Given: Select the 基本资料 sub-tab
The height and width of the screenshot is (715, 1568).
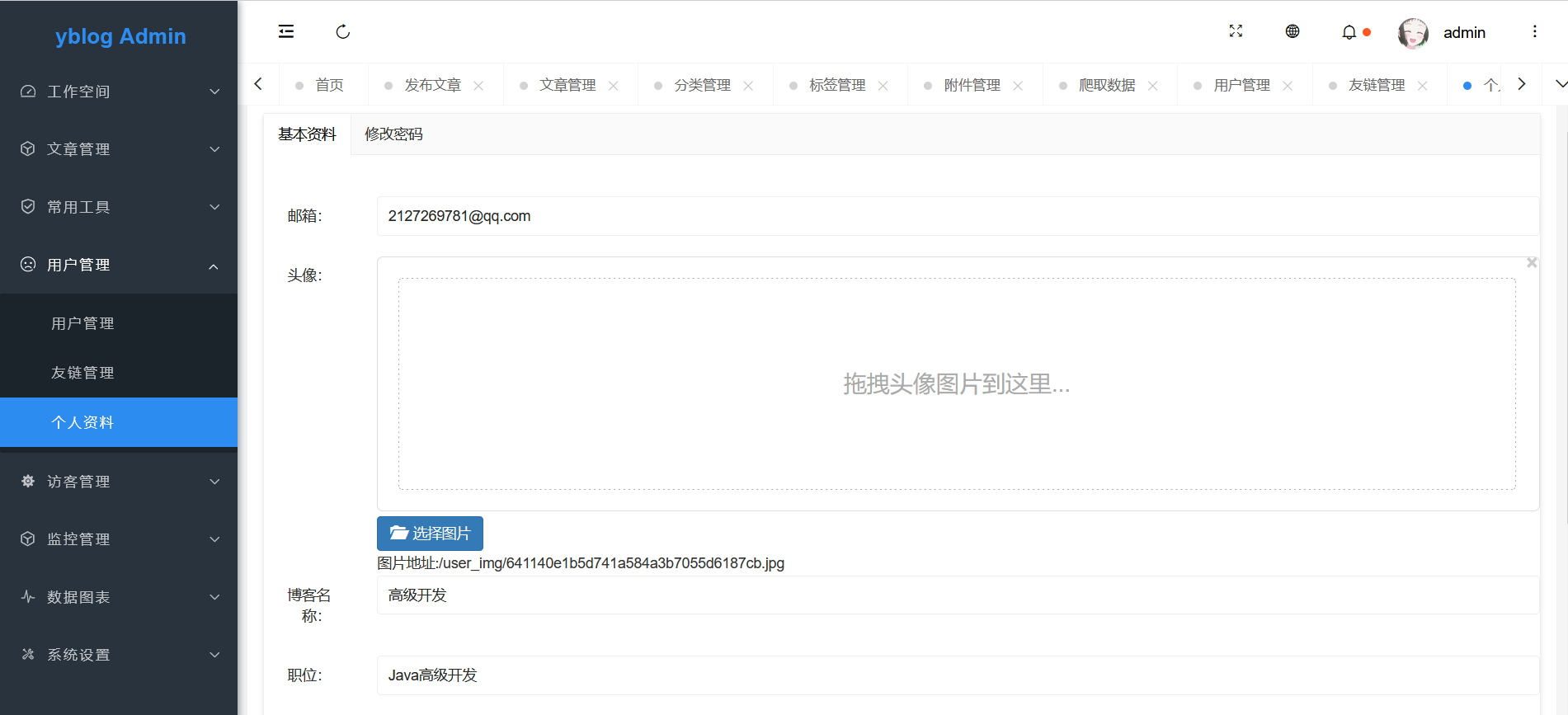Looking at the screenshot, I should pyautogui.click(x=307, y=134).
